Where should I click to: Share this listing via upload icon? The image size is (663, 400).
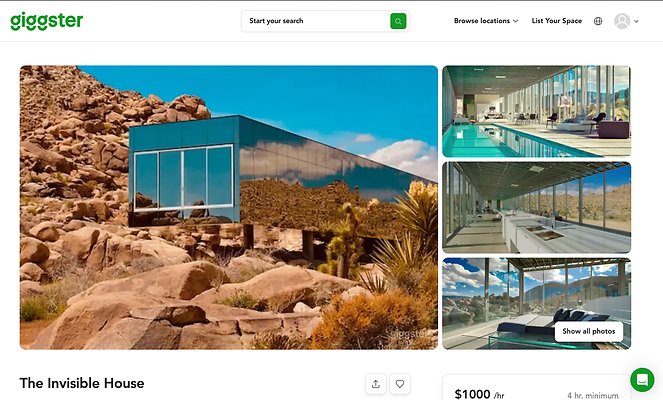(375, 384)
